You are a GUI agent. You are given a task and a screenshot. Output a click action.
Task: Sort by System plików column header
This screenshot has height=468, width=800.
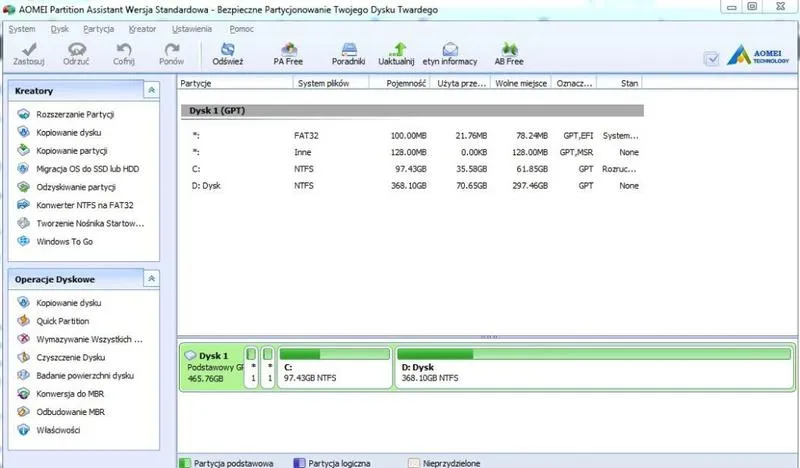click(331, 83)
